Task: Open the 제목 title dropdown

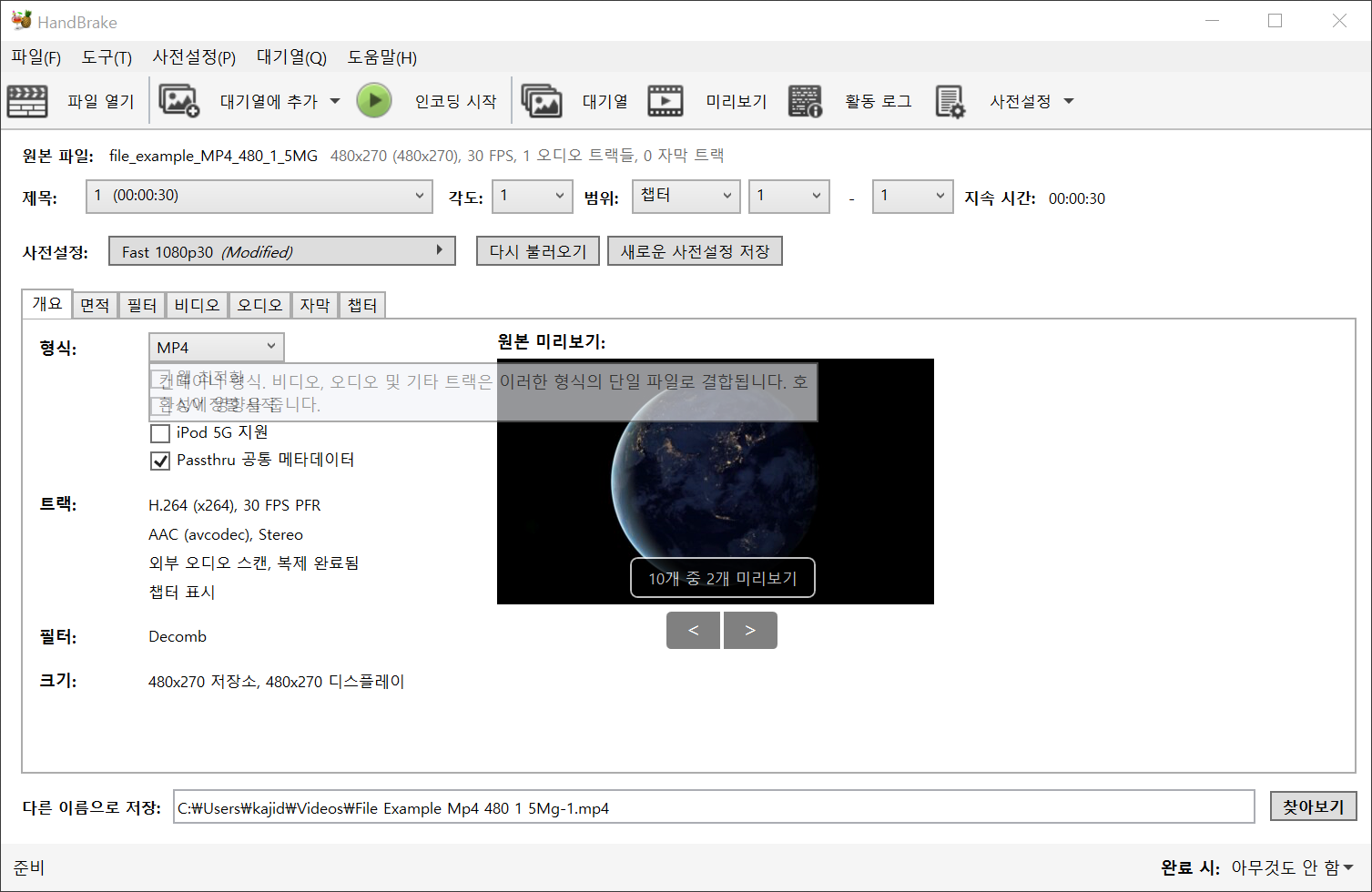Action: pyautogui.click(x=259, y=197)
